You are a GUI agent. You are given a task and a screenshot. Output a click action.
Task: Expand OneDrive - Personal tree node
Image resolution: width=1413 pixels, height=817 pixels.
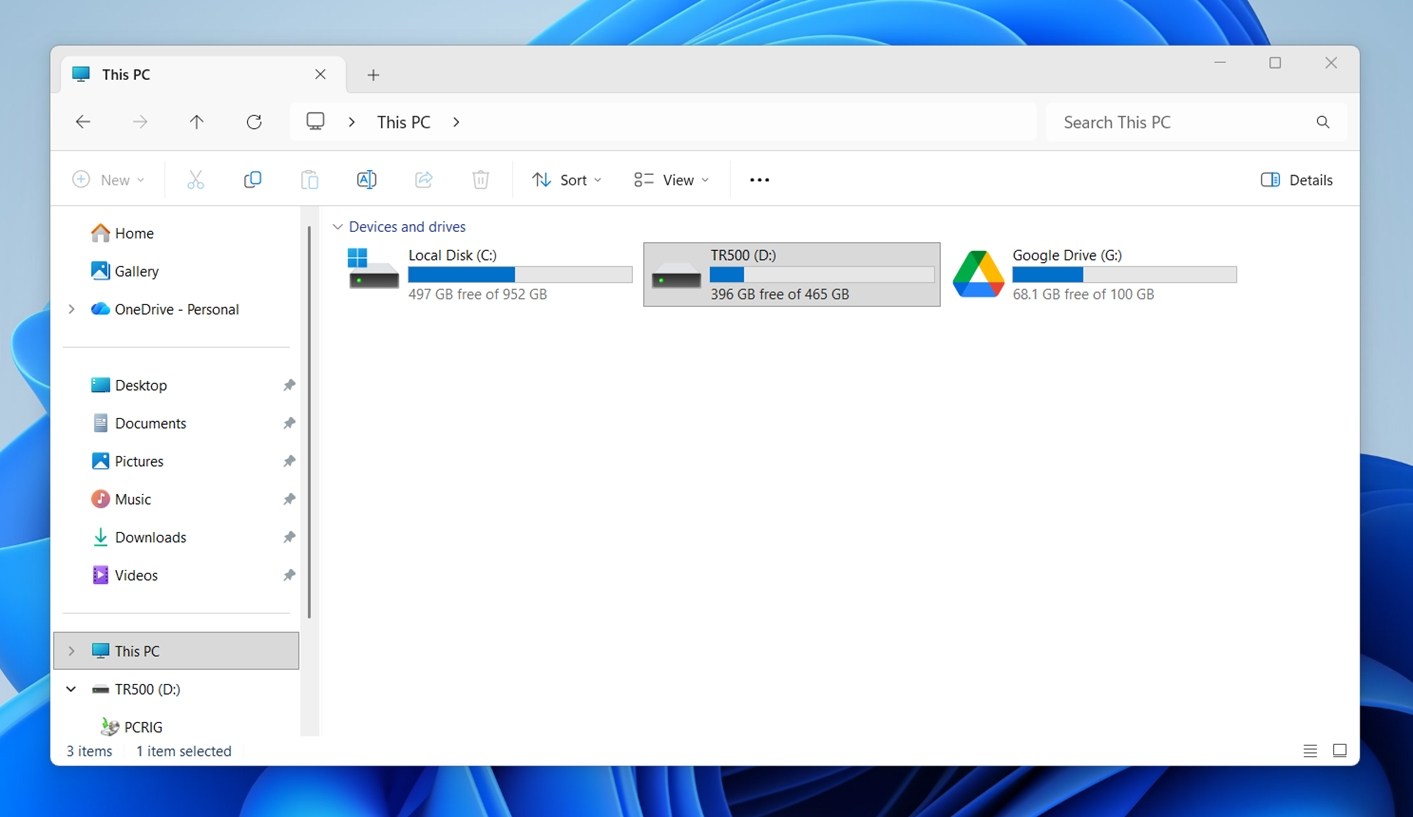point(71,309)
